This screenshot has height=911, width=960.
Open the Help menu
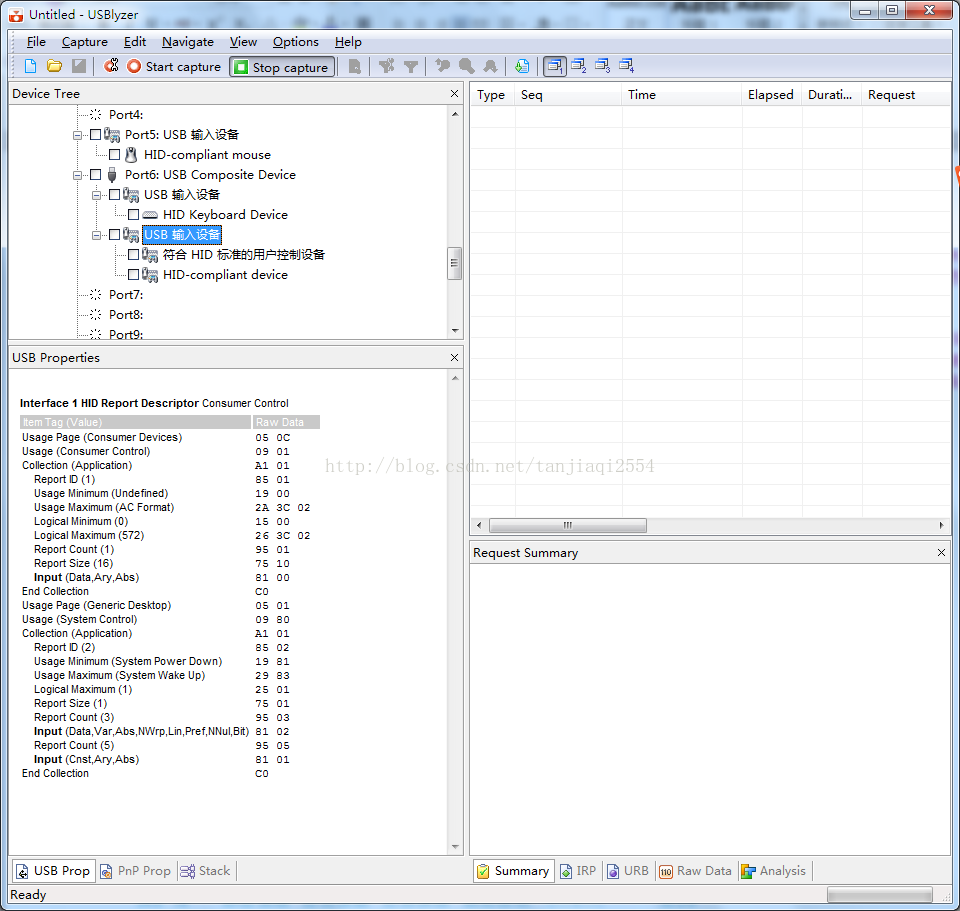[348, 42]
